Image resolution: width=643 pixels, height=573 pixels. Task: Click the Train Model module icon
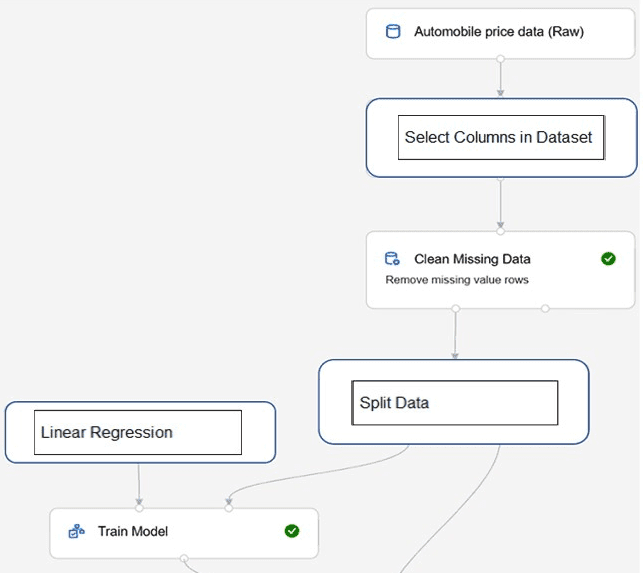pyautogui.click(x=77, y=531)
